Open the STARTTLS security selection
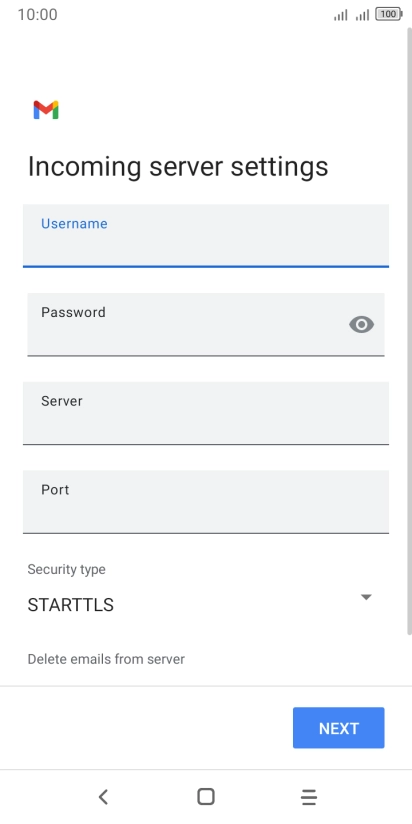This screenshot has width=412, height=824. coord(200,605)
